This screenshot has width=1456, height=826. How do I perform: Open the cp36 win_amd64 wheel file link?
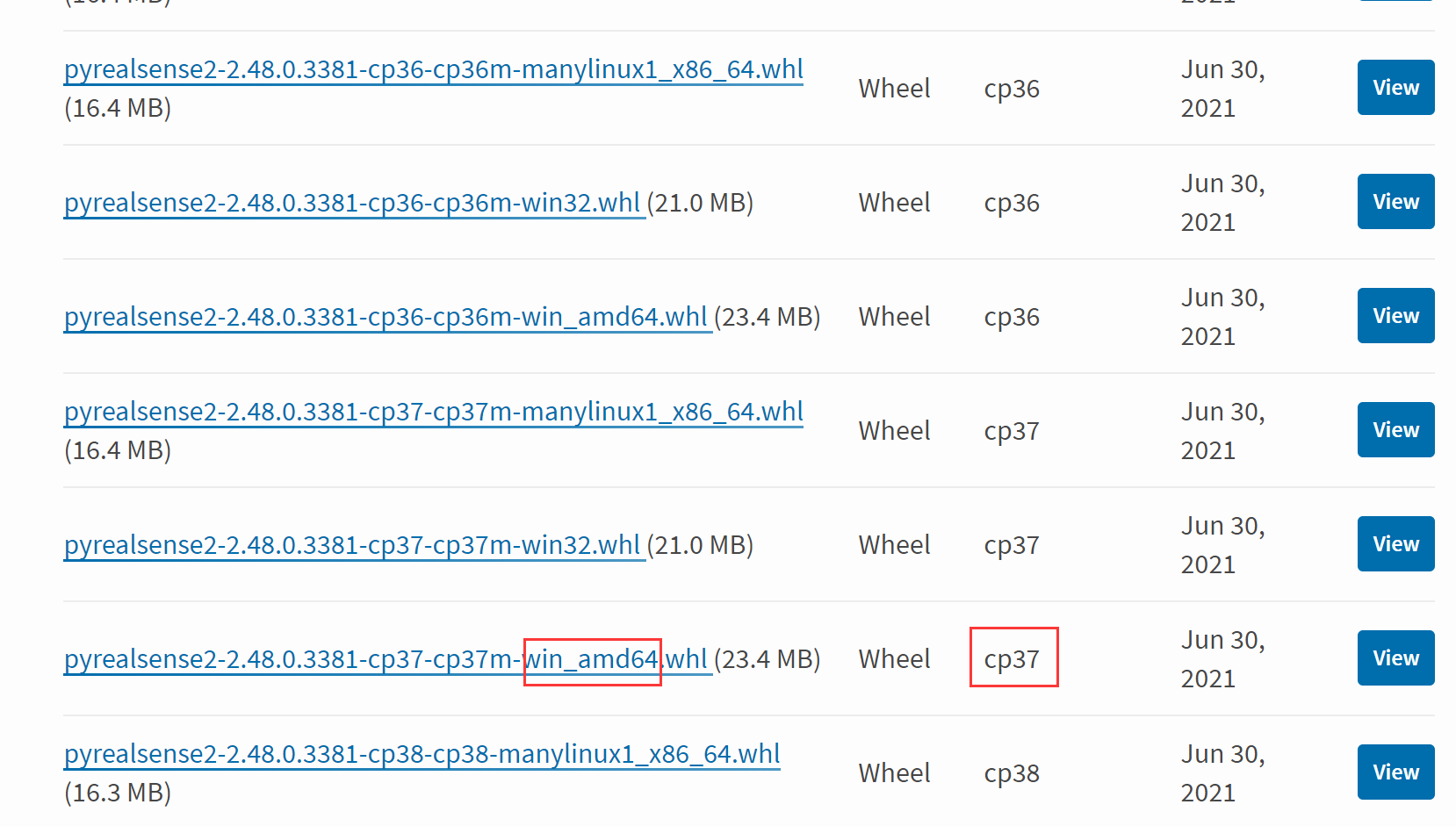point(385,316)
